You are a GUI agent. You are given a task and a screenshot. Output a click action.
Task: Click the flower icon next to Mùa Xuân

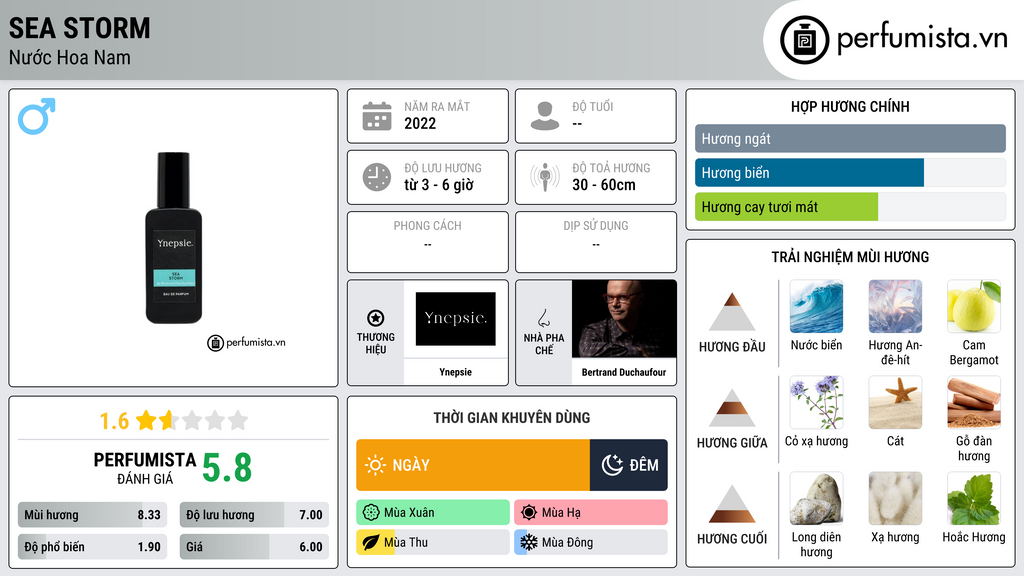[370, 513]
